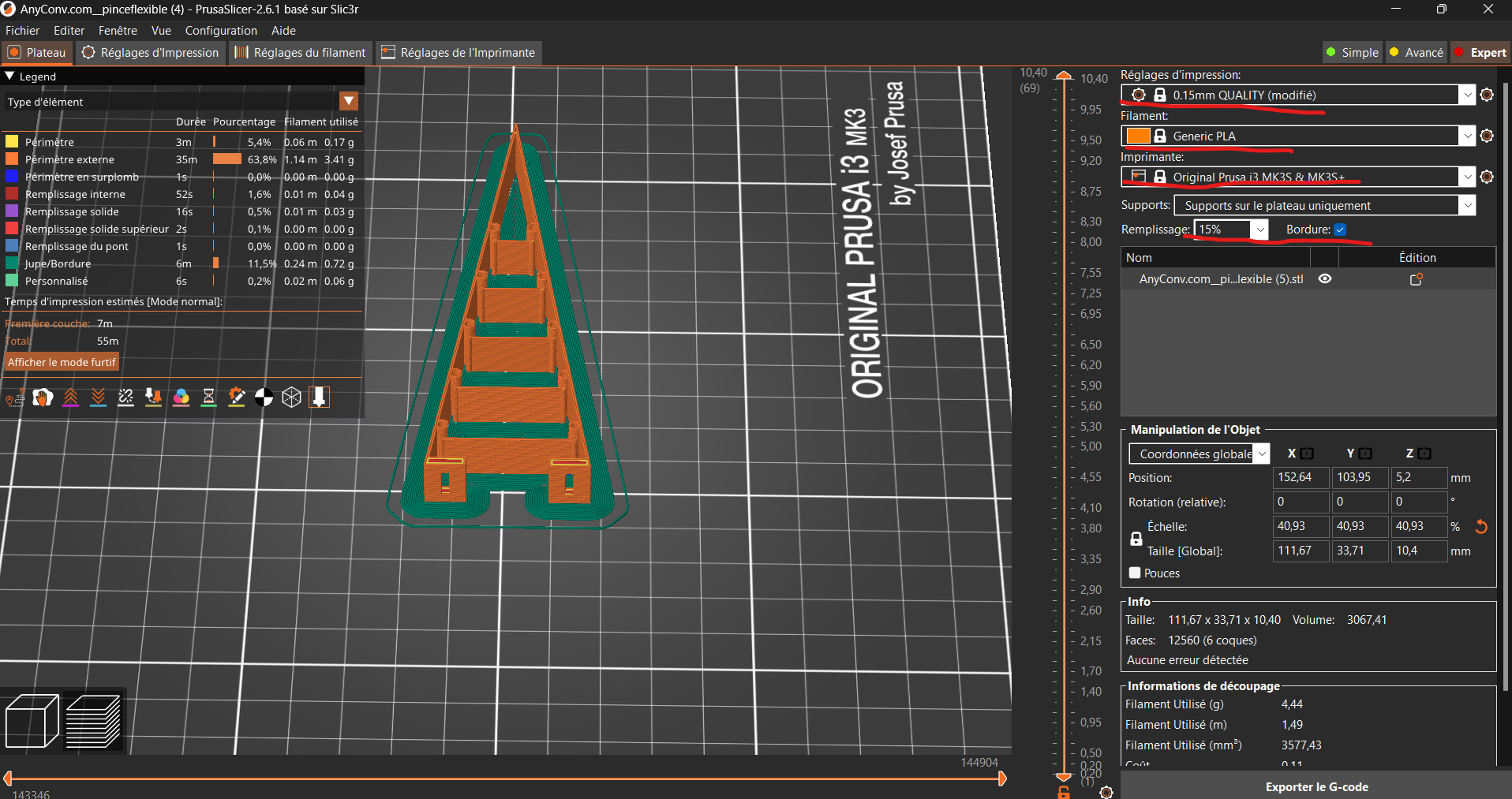1512x799 pixels.
Task: Select Expert mode
Action: pyautogui.click(x=1480, y=52)
